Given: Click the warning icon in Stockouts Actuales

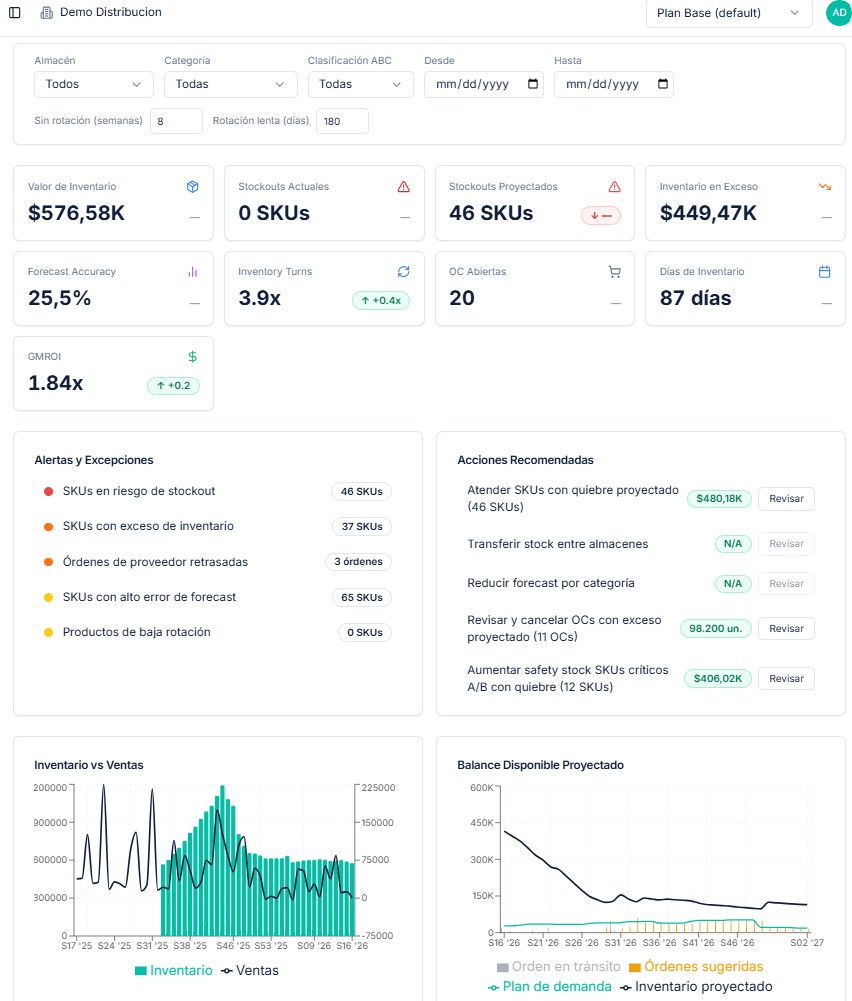Looking at the screenshot, I should point(403,186).
